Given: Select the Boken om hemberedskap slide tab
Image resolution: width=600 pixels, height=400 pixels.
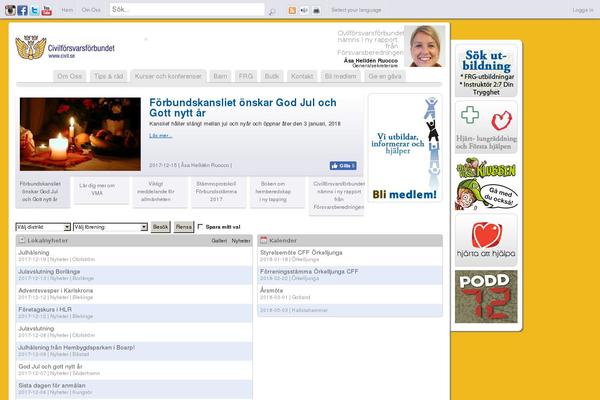Looking at the screenshot, I should pyautogui.click(x=277, y=192).
